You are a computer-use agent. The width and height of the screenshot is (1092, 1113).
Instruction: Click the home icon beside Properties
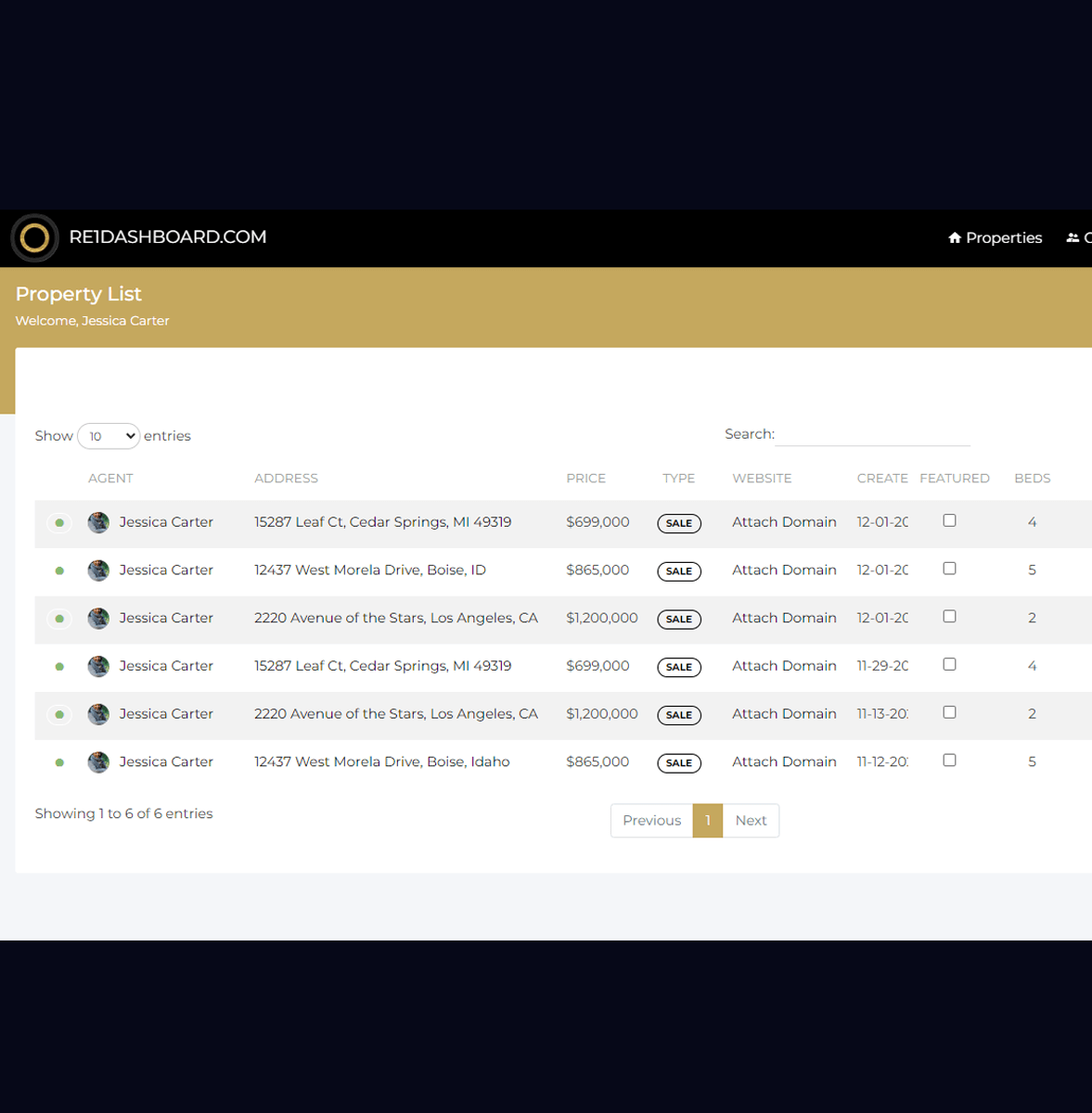[955, 238]
